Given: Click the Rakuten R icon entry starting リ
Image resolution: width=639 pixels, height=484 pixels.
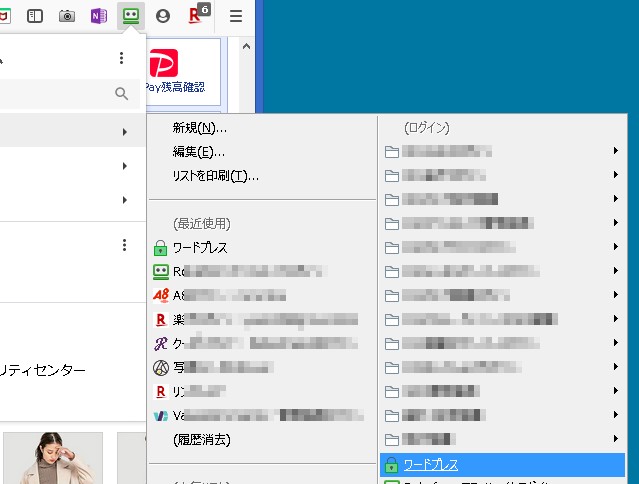Looking at the screenshot, I should pos(161,392).
